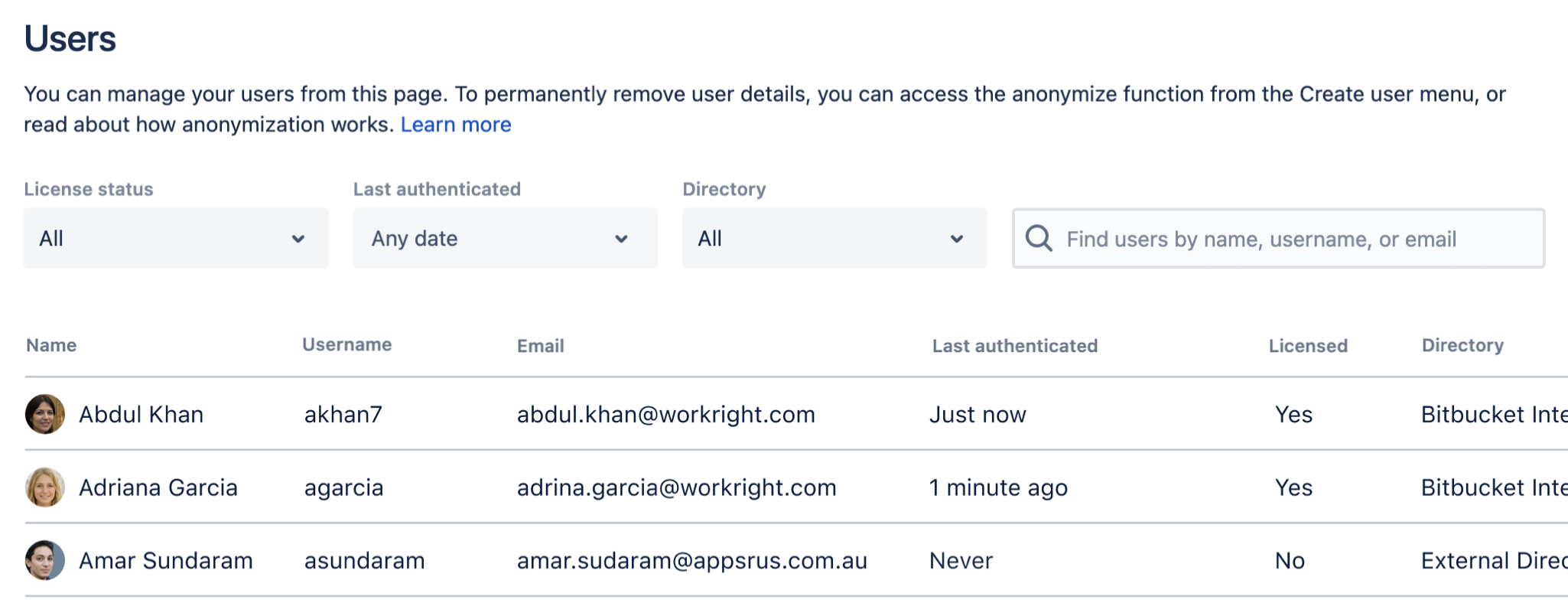Open the License status dropdown
Screen dimensions: 1568x603
pyautogui.click(x=176, y=238)
